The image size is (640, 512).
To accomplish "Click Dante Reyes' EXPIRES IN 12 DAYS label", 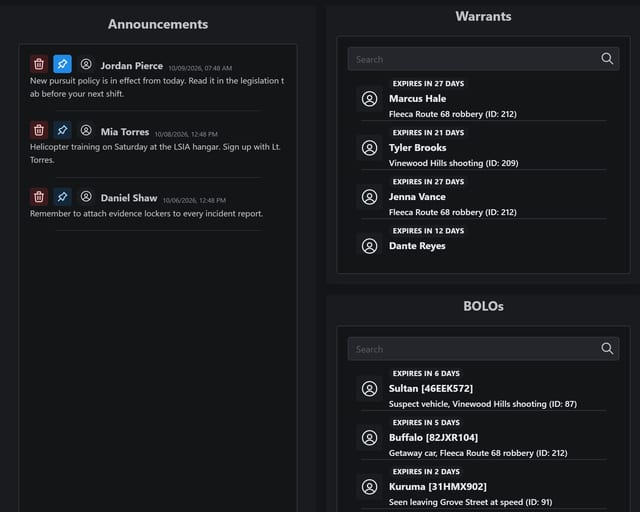I will click(428, 231).
